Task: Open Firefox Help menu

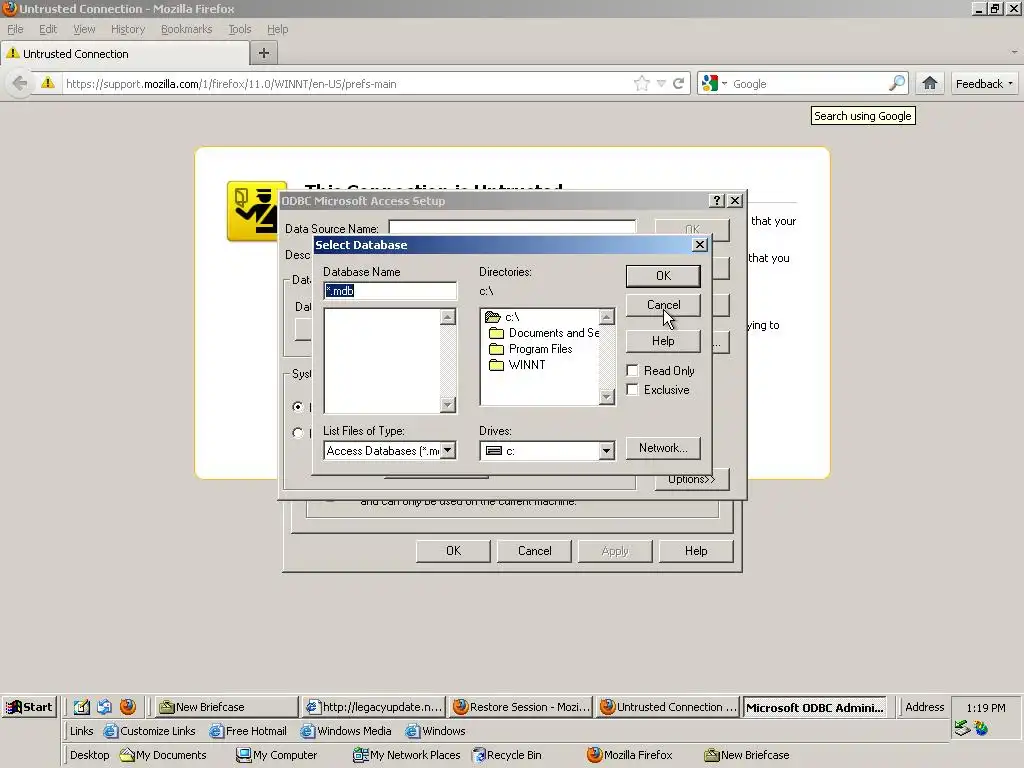Action: click(x=278, y=29)
